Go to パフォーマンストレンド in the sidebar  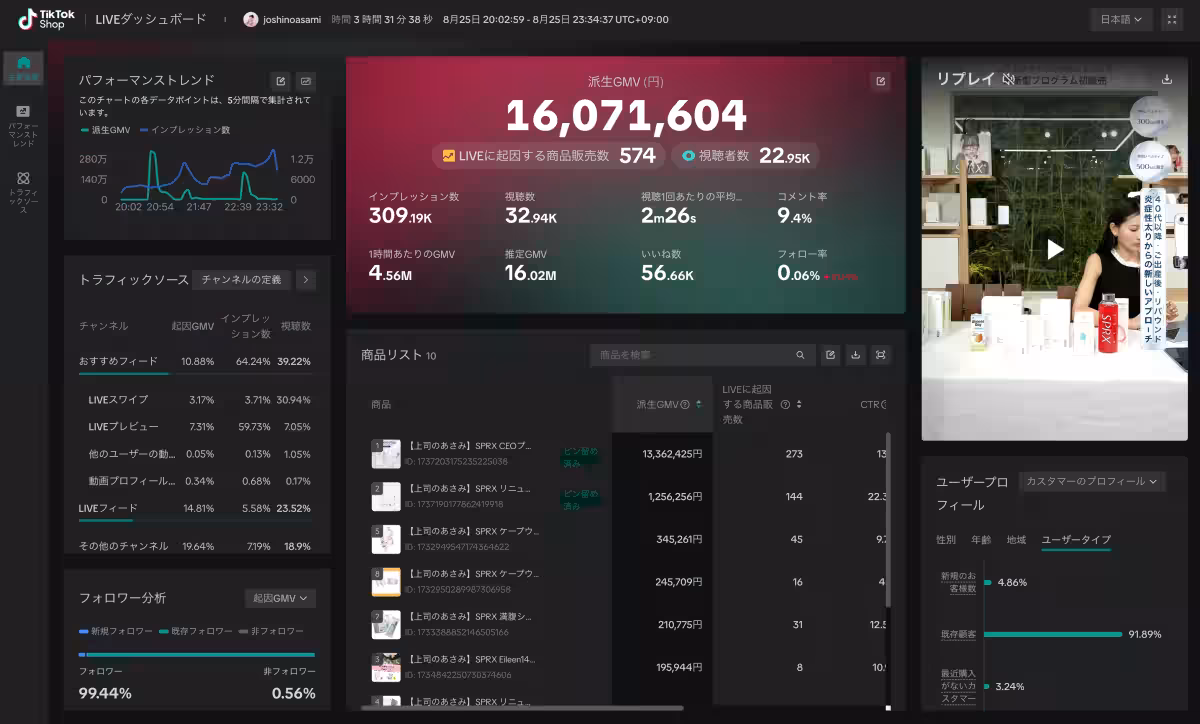tap(23, 126)
